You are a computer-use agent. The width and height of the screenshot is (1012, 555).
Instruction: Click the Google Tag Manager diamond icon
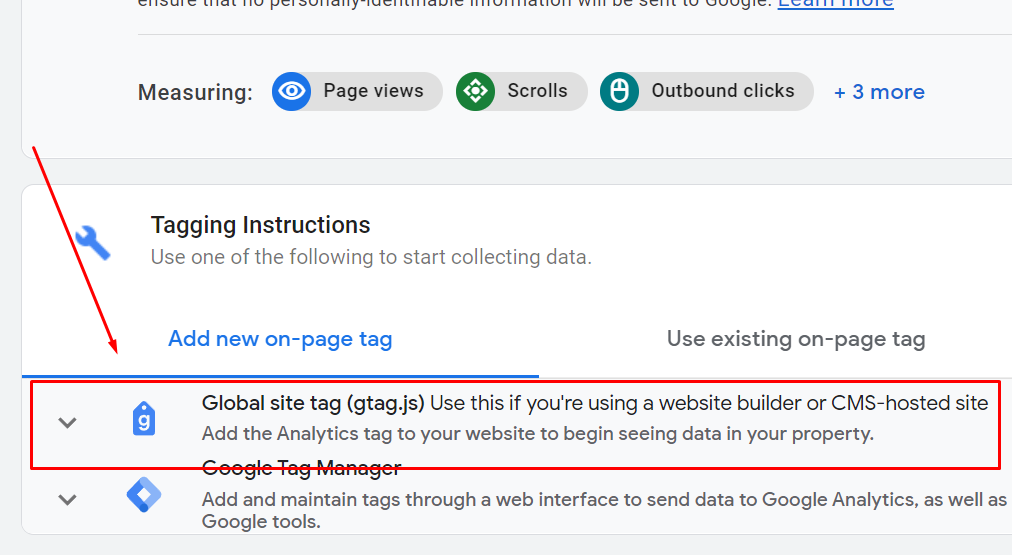tap(144, 495)
